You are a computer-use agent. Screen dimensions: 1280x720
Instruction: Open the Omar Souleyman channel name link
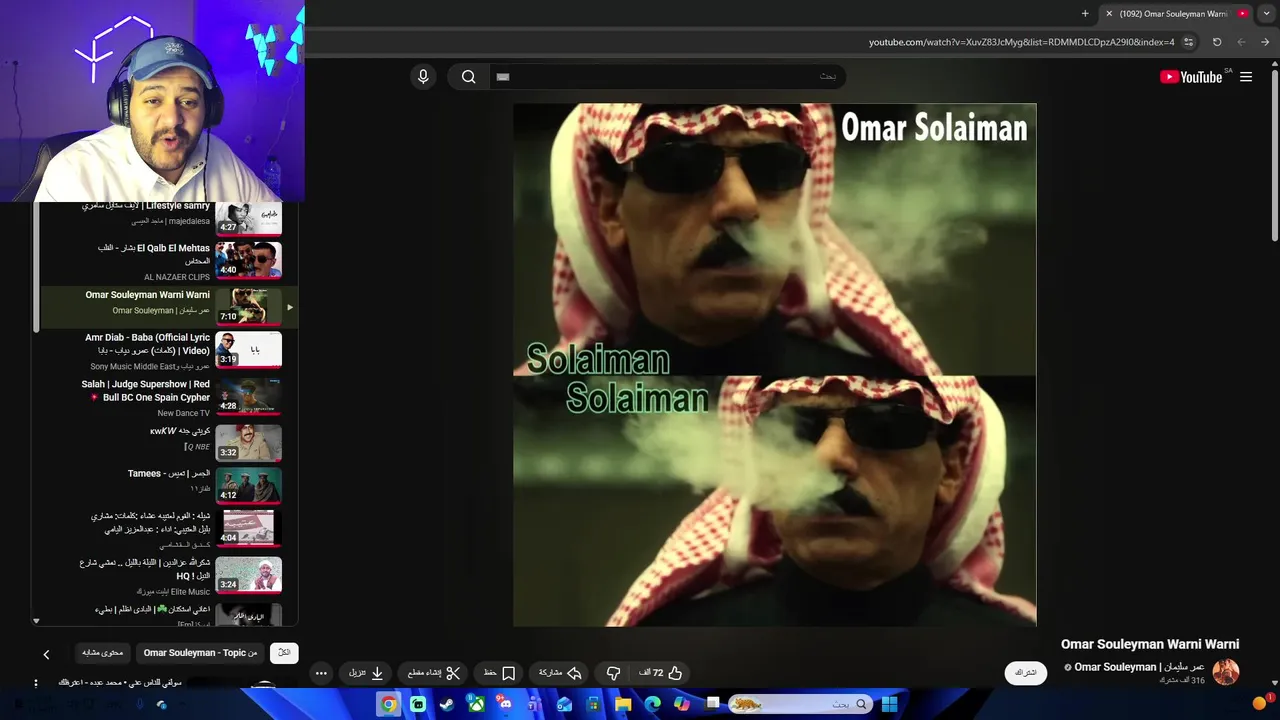[1139, 667]
